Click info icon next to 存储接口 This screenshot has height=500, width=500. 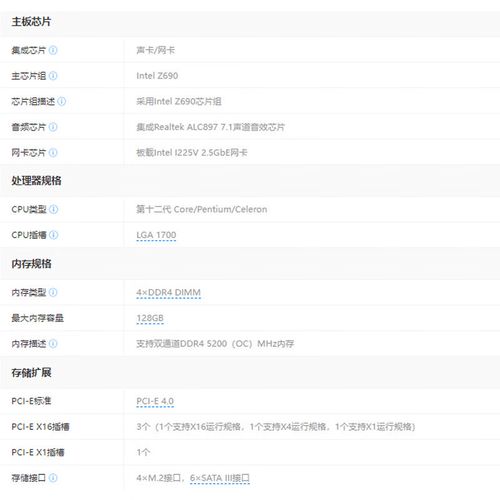[53, 478]
